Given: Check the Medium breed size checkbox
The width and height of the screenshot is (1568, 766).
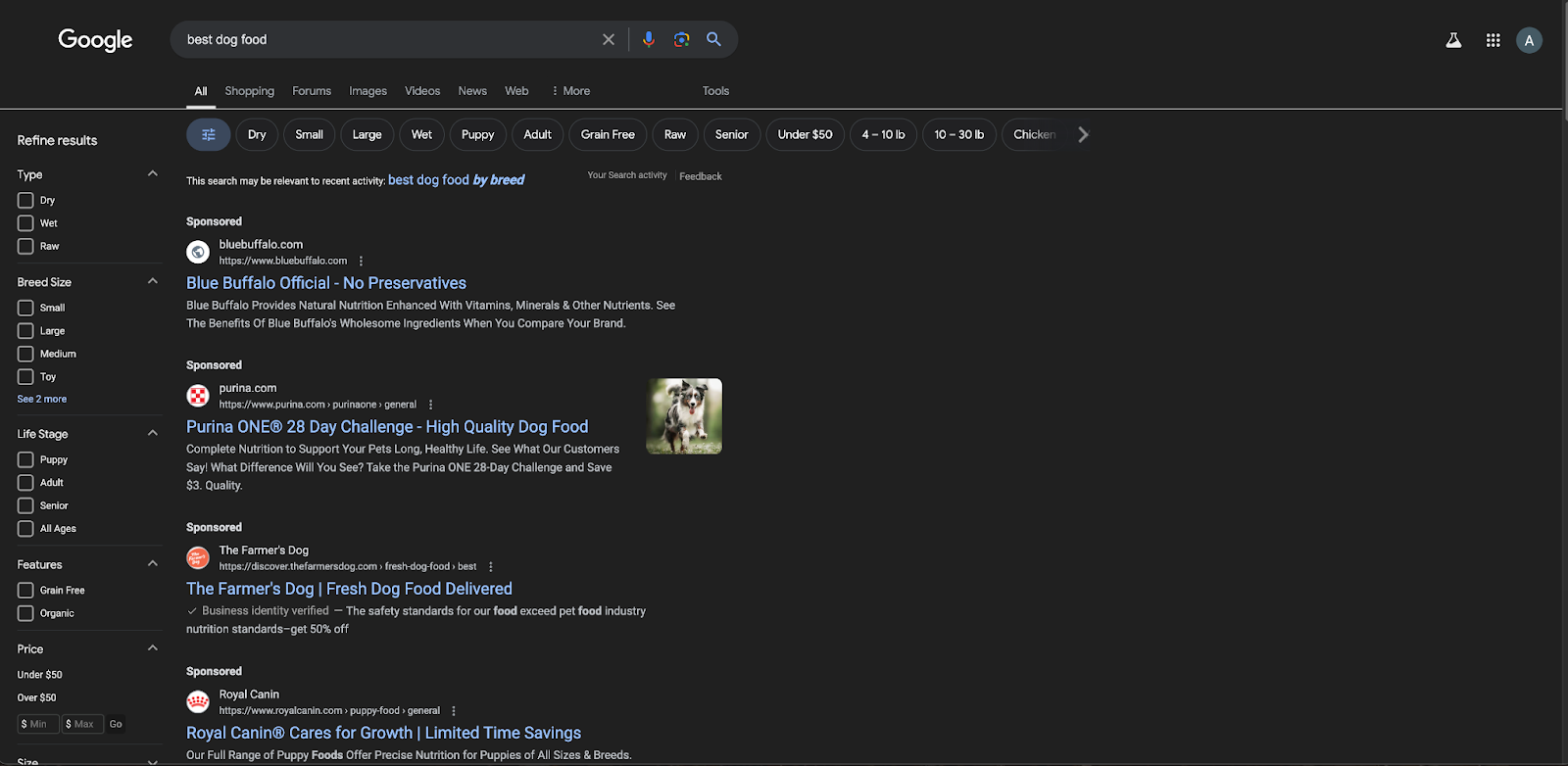Looking at the screenshot, I should pyautogui.click(x=25, y=354).
